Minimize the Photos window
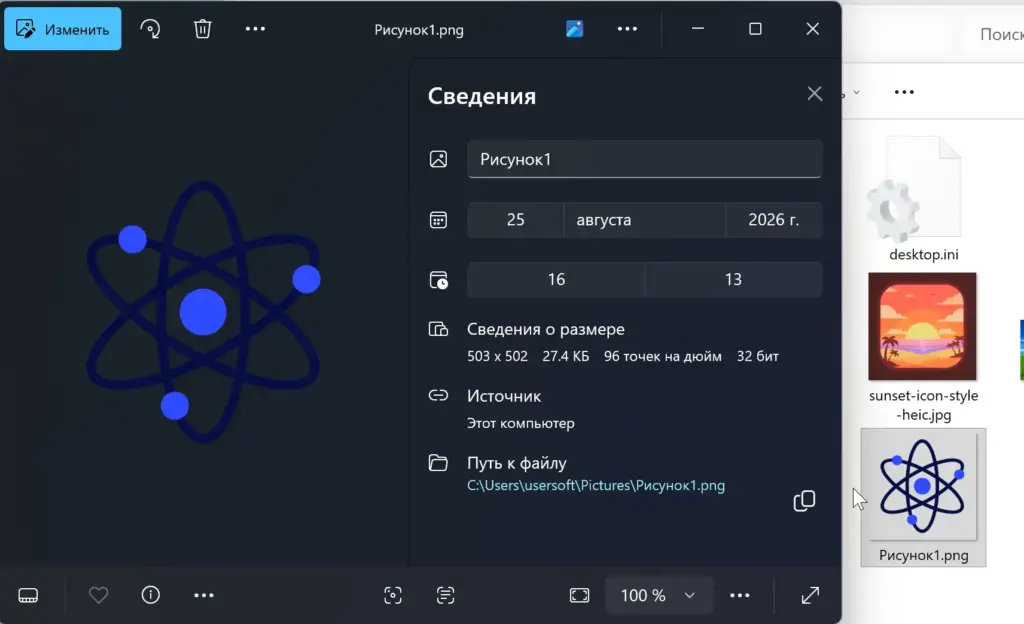Image resolution: width=1024 pixels, height=624 pixels. [697, 29]
